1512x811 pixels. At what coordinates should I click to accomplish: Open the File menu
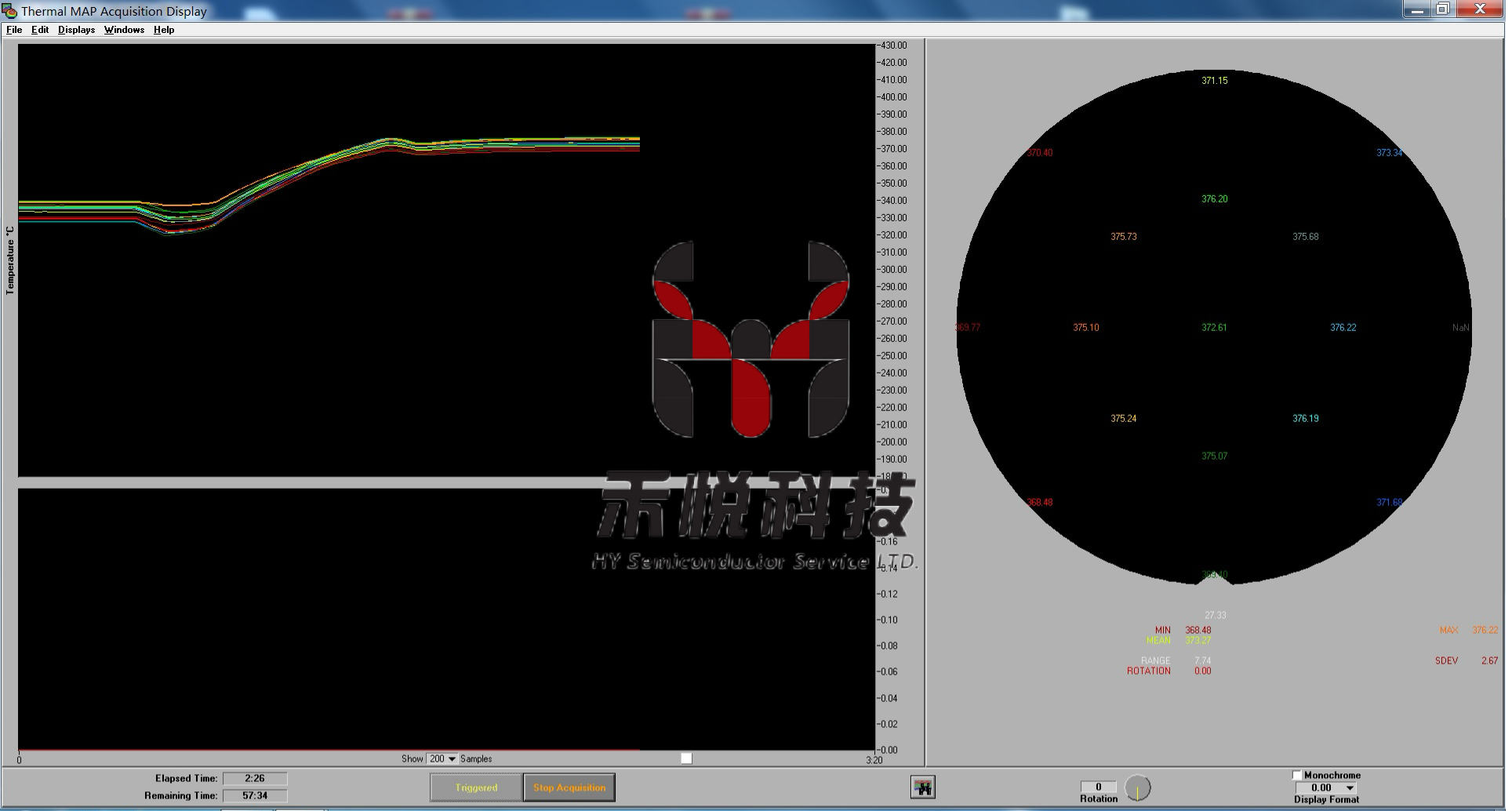(14, 30)
